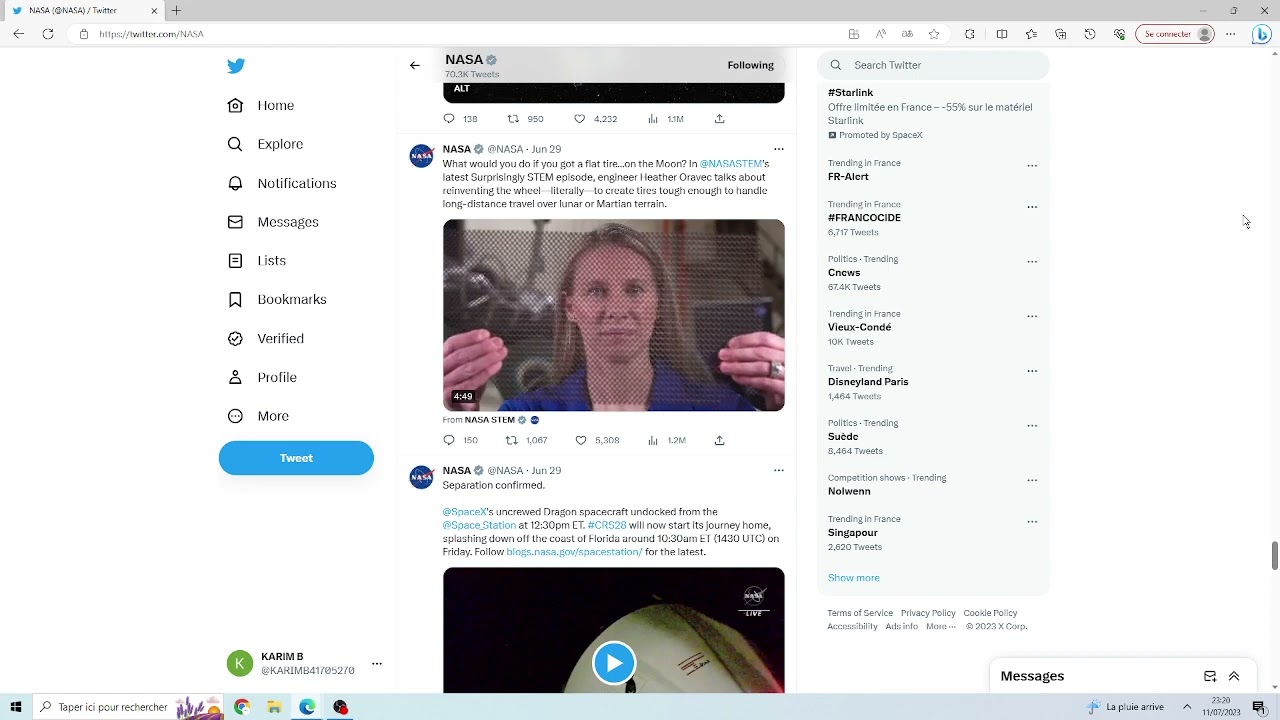Share the top tweet with 1.1M views

click(719, 119)
